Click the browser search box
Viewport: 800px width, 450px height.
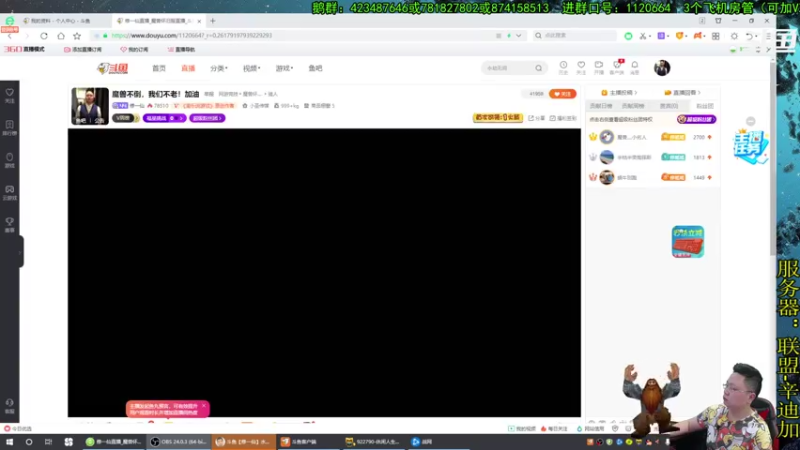click(x=574, y=36)
